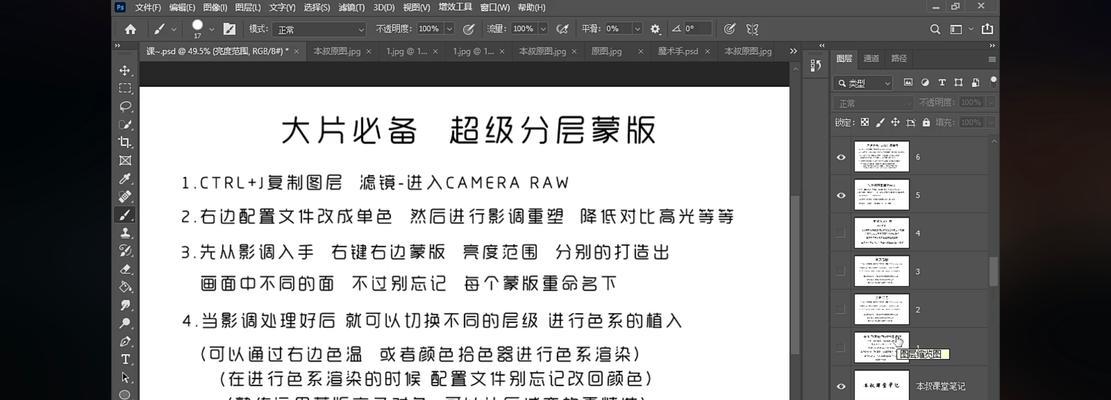
Task: Show layer 2 visibility box
Action: coord(841,309)
